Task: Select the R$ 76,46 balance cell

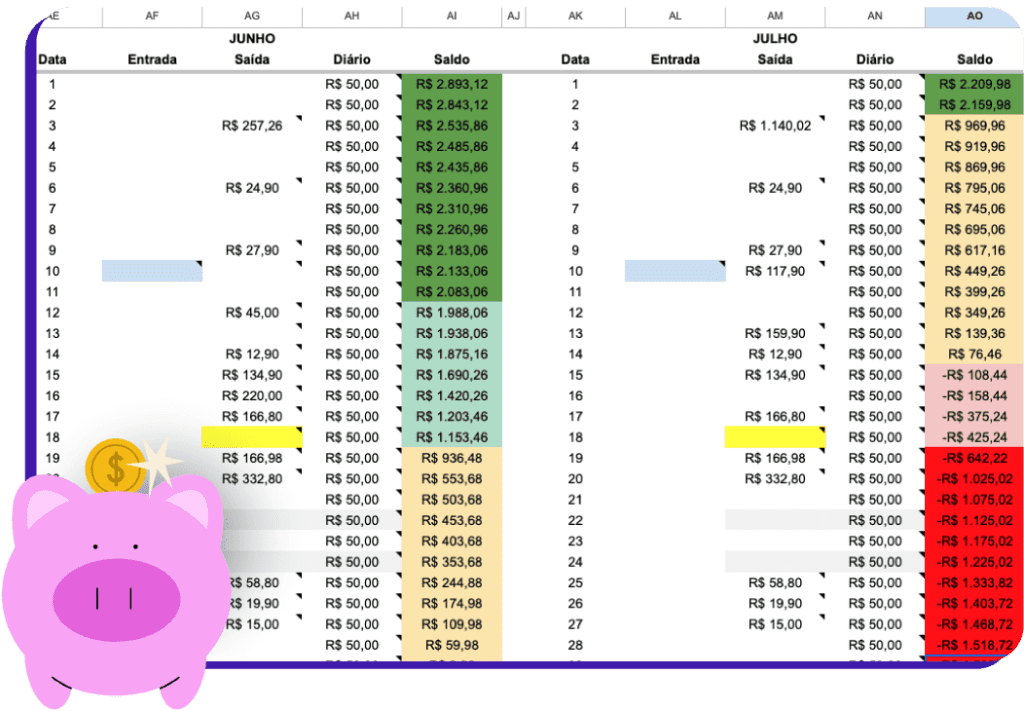Action: 974,354
